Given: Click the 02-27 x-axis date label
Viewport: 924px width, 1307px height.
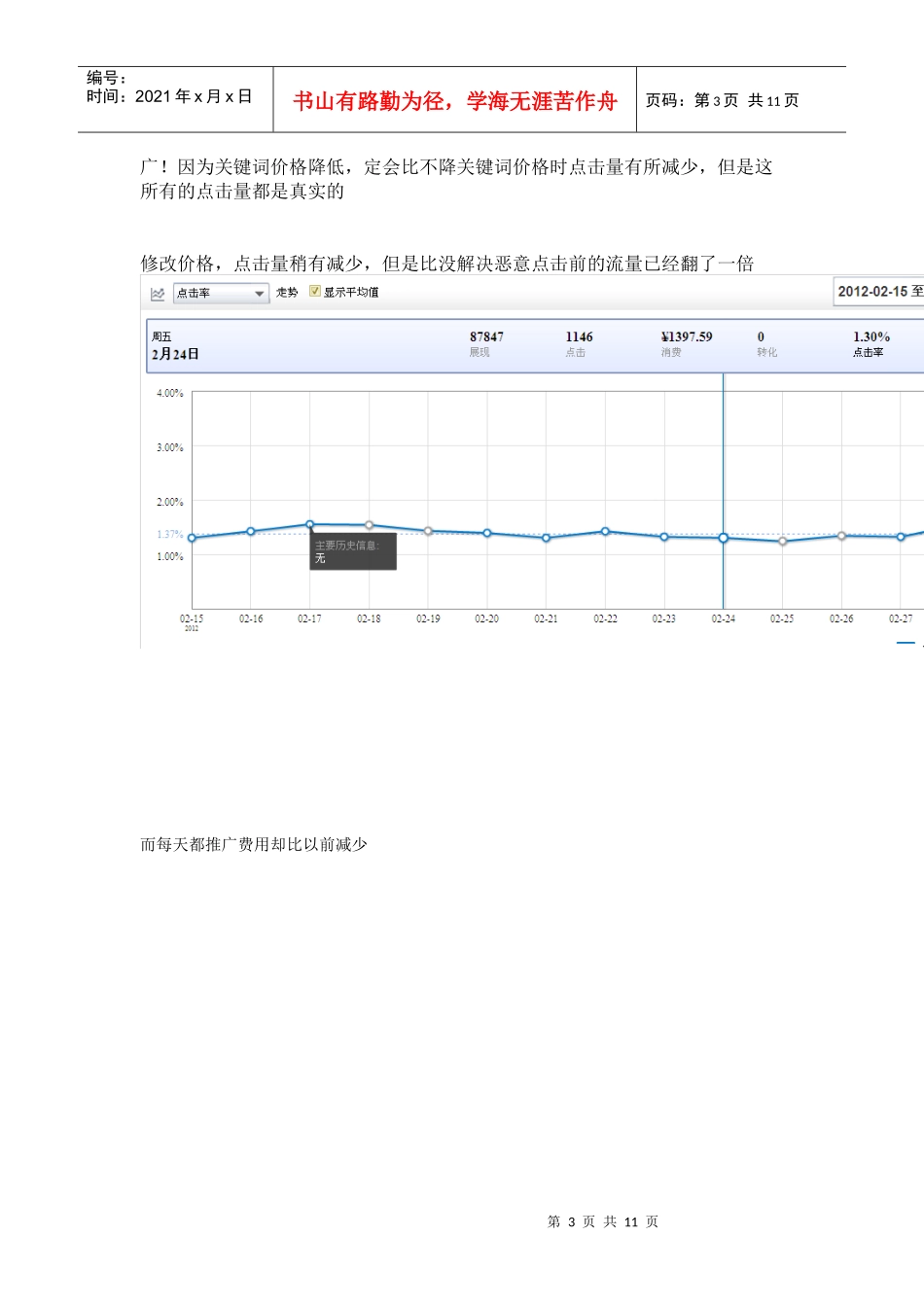Looking at the screenshot, I should tap(901, 618).
